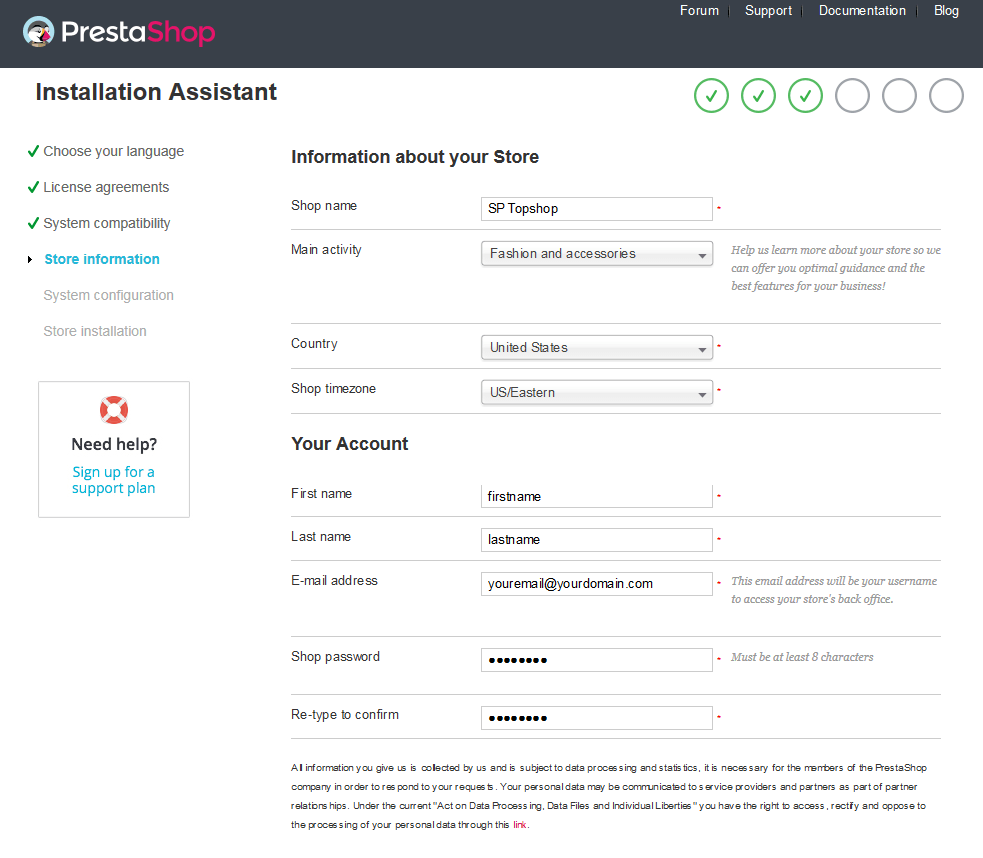Expand the Country dropdown
The width and height of the screenshot is (983, 858).
click(596, 348)
